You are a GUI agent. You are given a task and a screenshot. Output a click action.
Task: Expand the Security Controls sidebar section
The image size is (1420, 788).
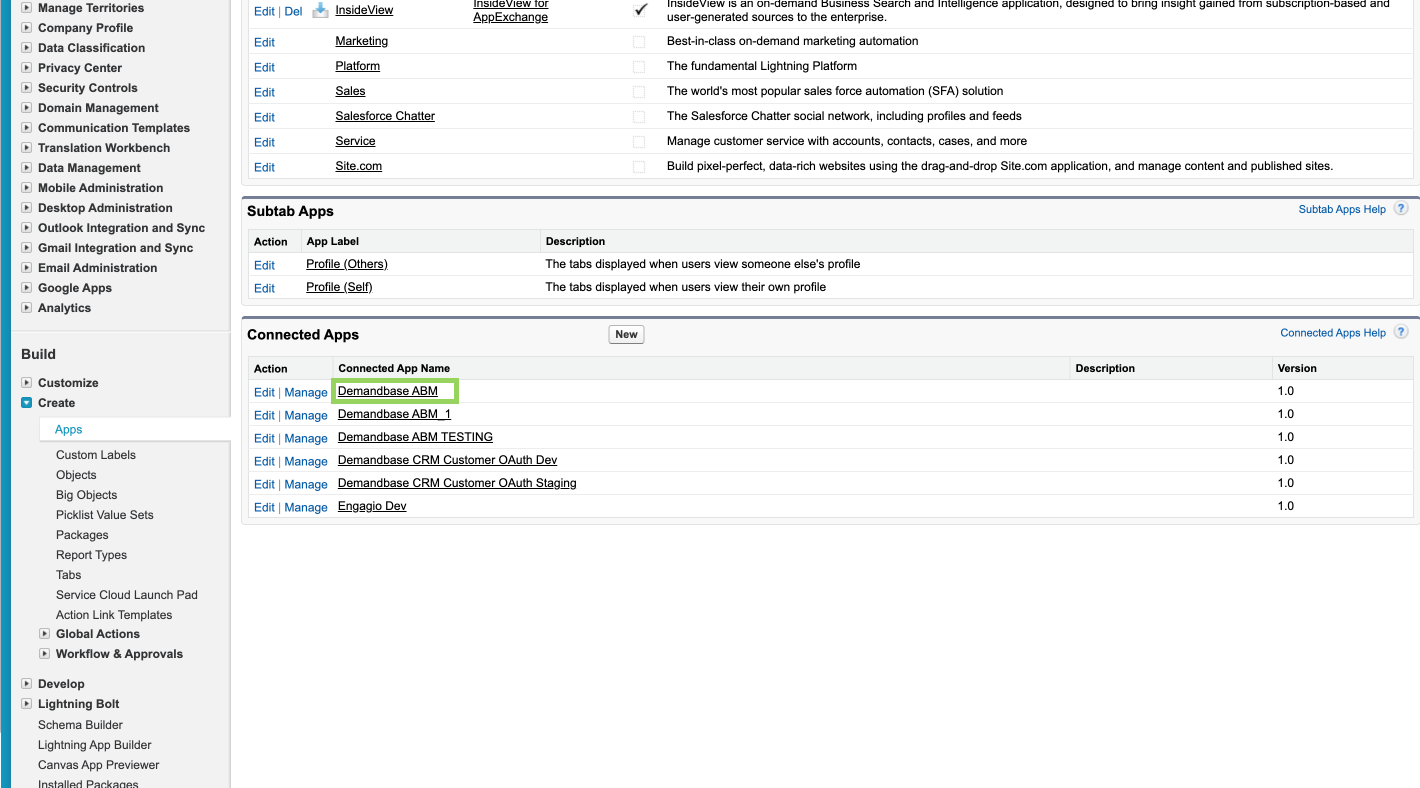pos(27,88)
